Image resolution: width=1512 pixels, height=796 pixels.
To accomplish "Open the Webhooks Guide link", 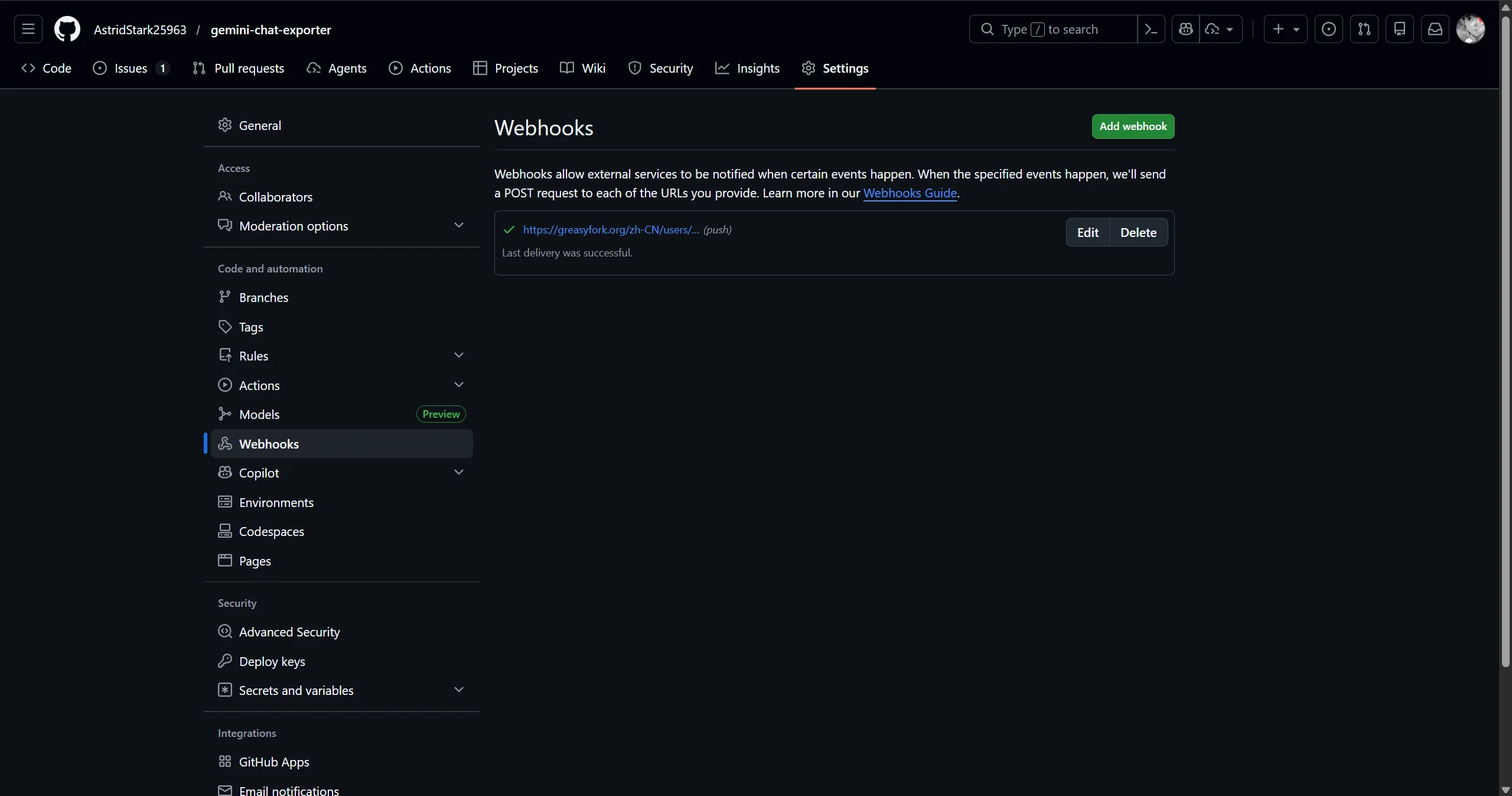I will point(910,193).
